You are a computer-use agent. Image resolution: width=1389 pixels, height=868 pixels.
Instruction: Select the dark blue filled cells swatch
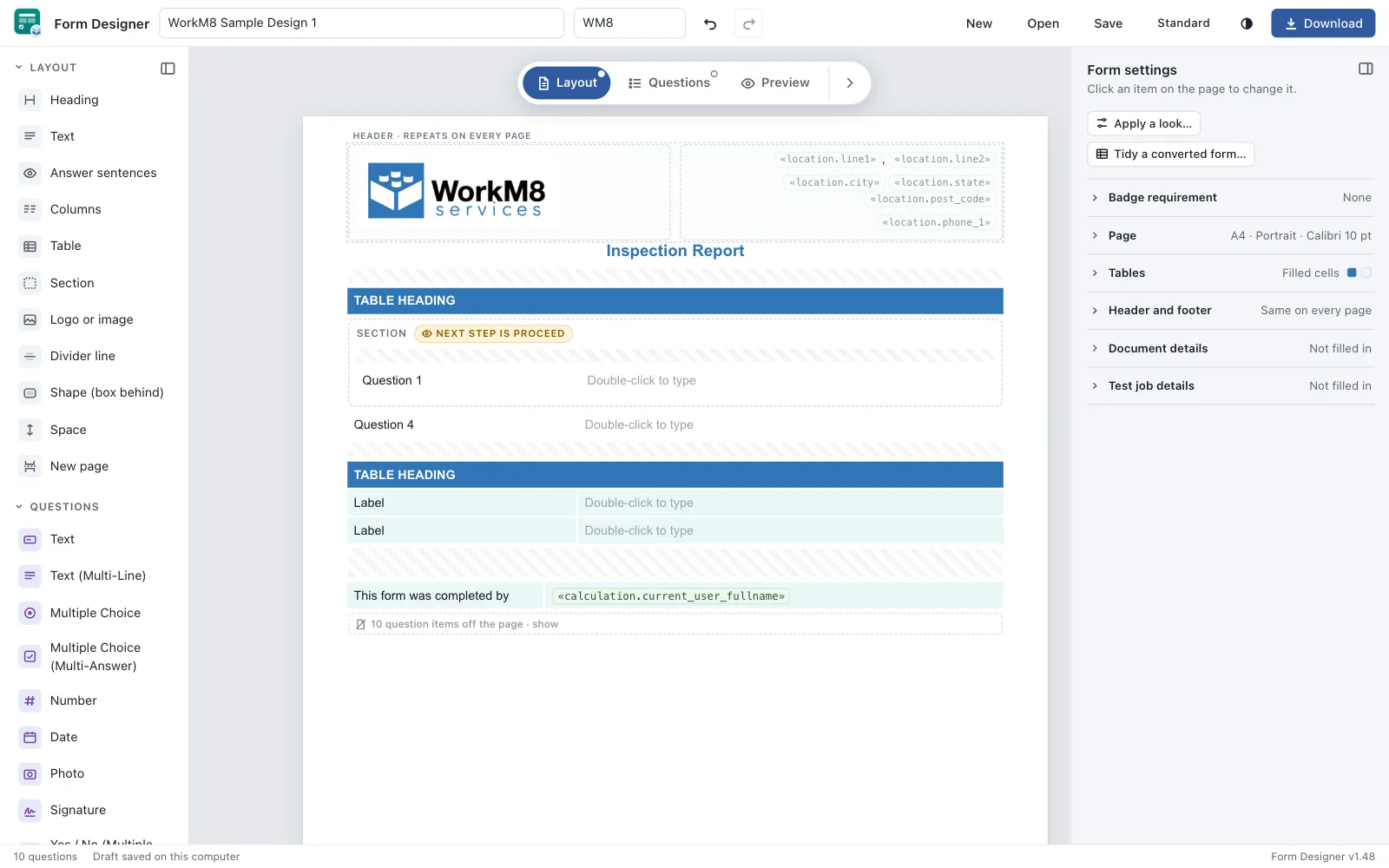click(1352, 273)
